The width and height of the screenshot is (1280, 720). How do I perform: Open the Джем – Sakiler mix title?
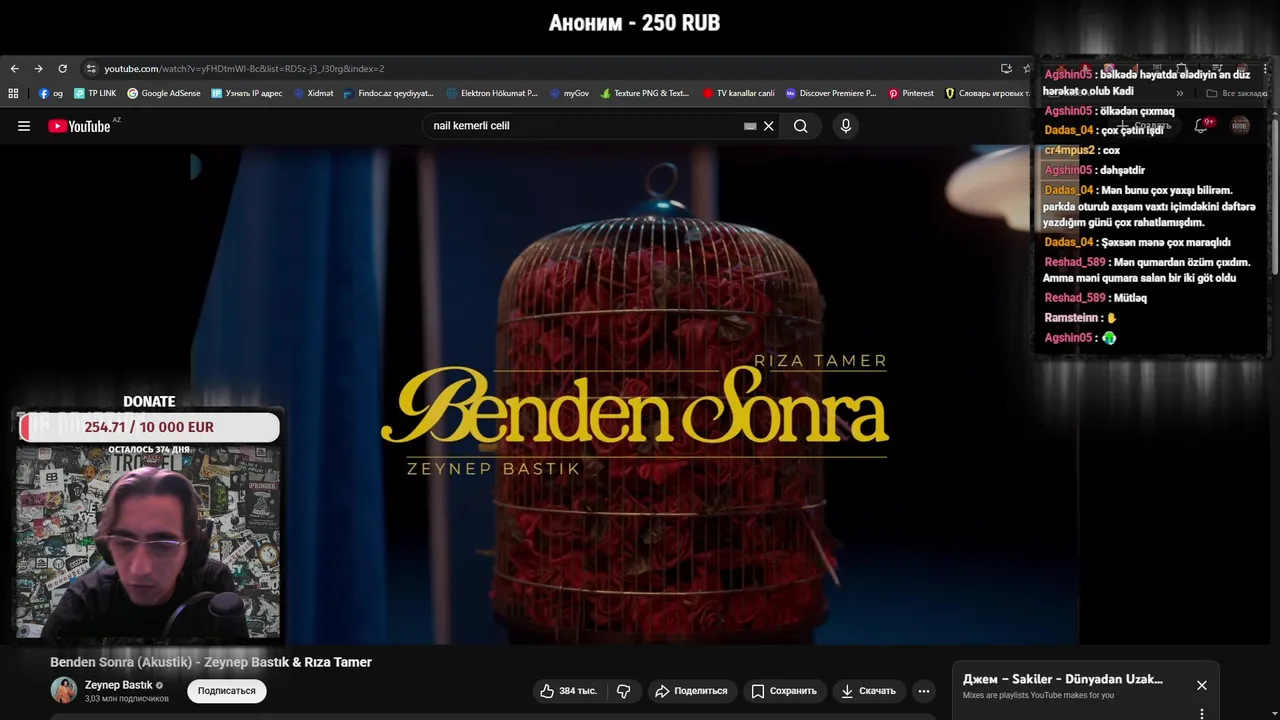tap(1063, 679)
